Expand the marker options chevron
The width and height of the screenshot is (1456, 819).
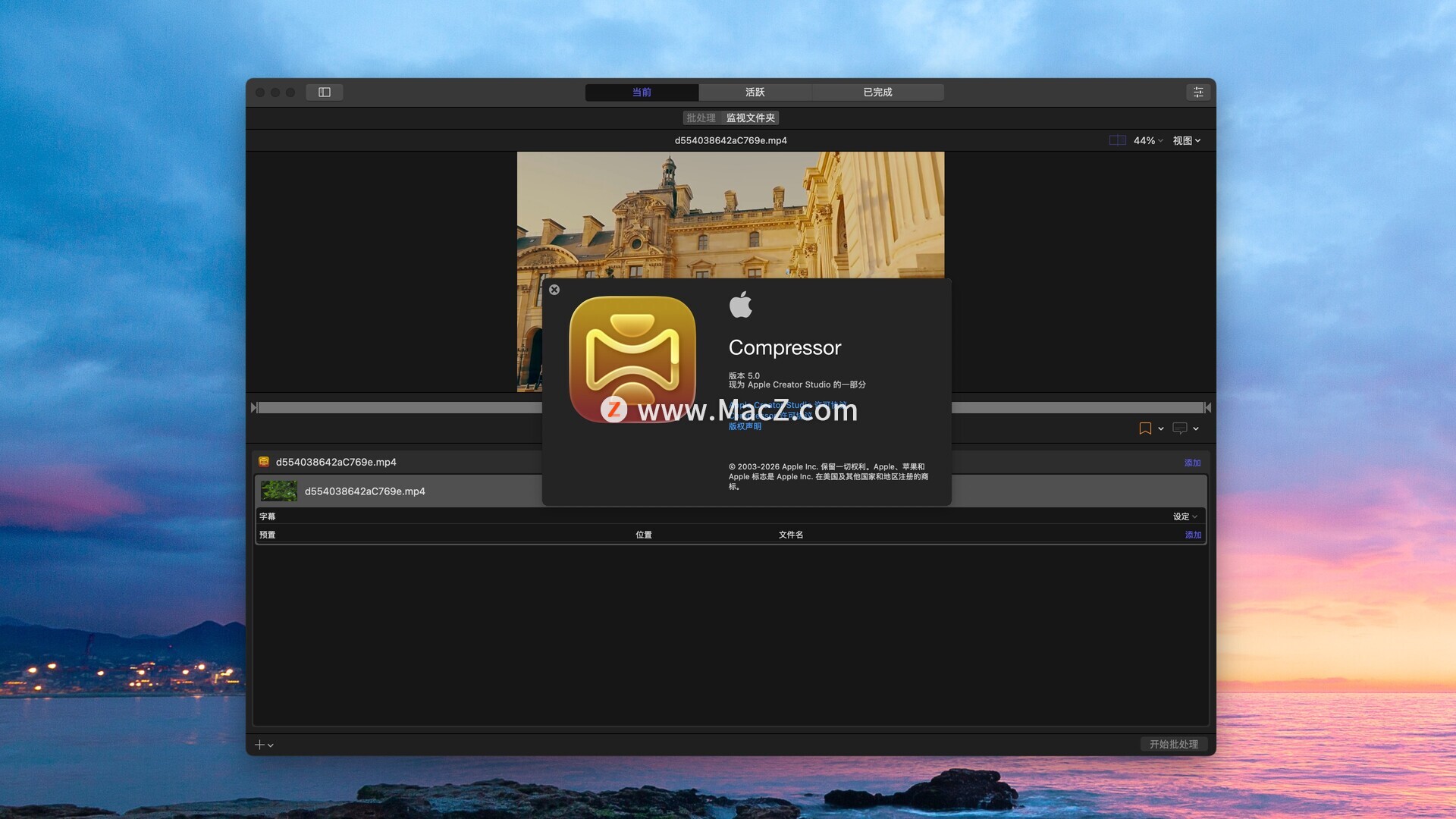pyautogui.click(x=1161, y=429)
